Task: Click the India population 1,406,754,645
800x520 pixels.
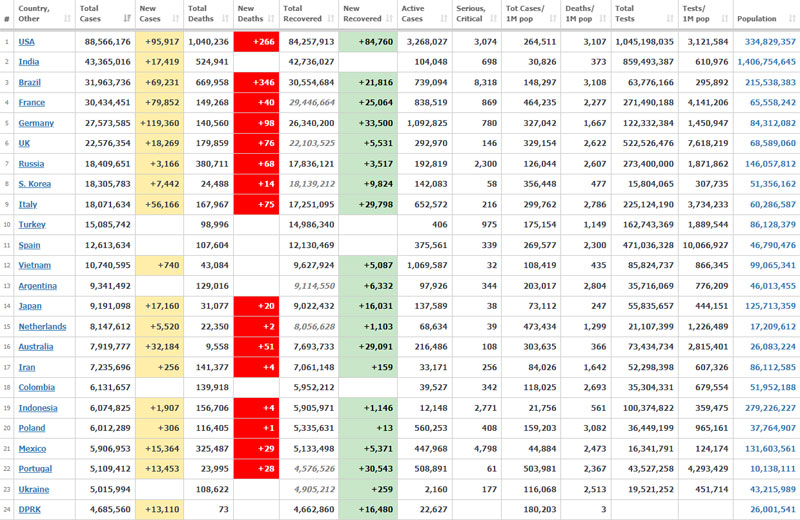Action: point(766,62)
